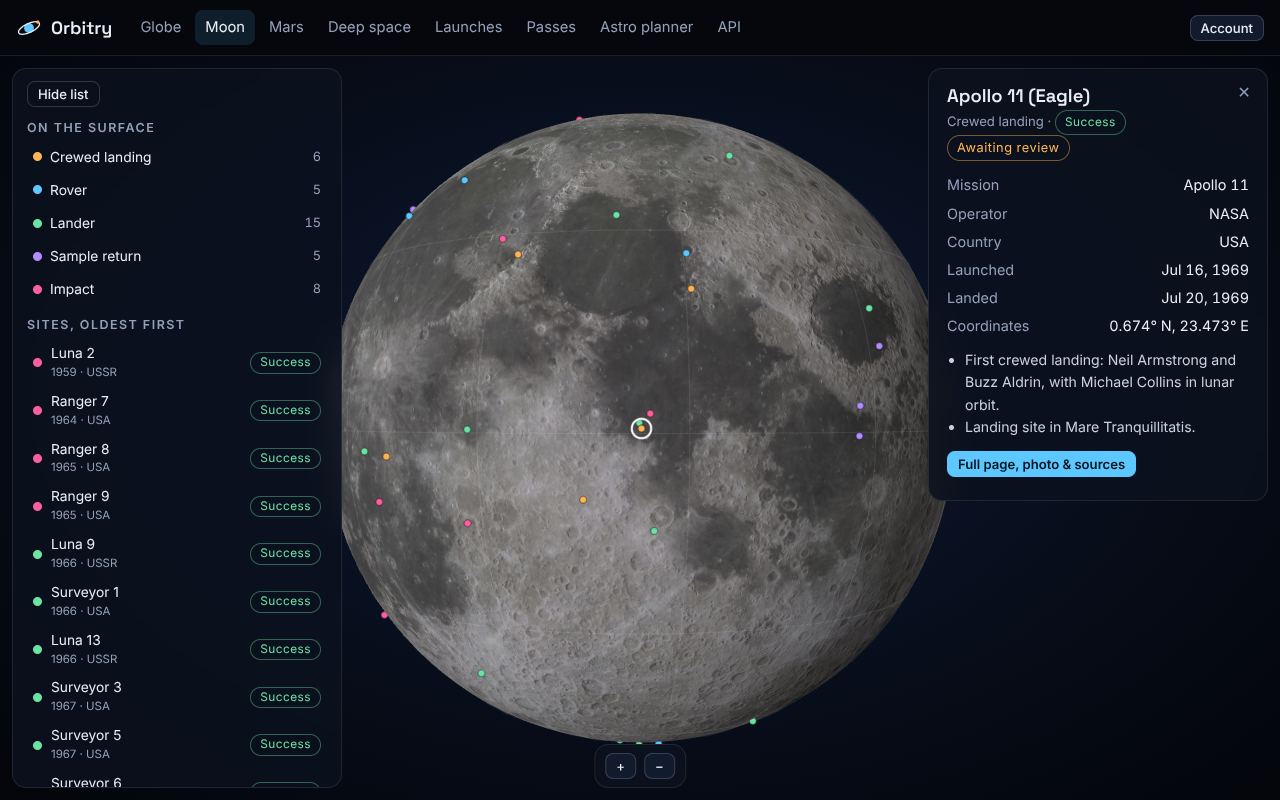
Task: Click the Success badge in Apollo 11 panel
Action: pyautogui.click(x=1090, y=122)
